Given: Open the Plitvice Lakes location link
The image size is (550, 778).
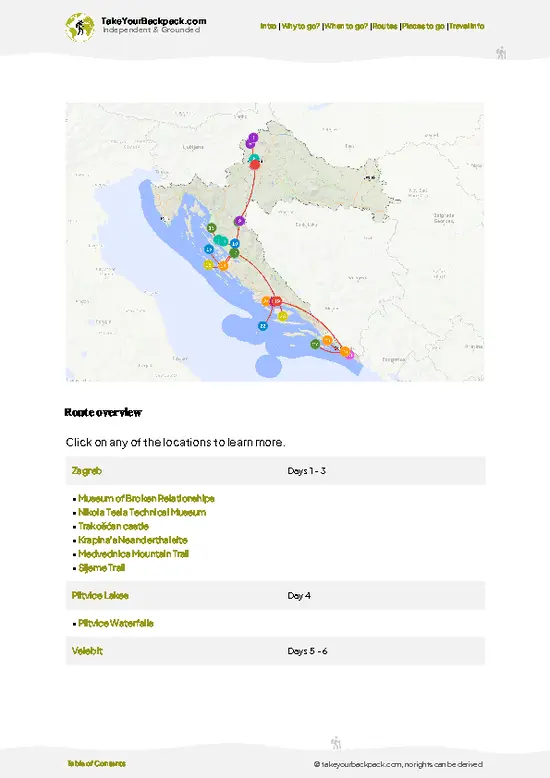Looking at the screenshot, I should [100, 595].
